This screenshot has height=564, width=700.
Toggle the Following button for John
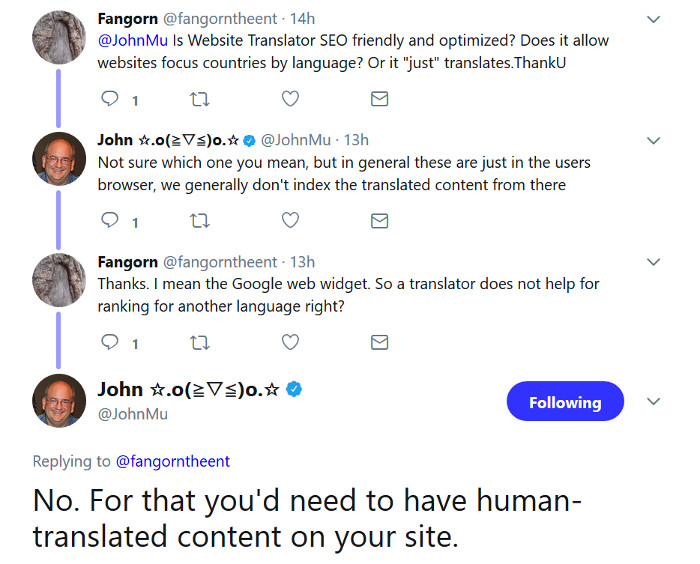[x=565, y=402]
